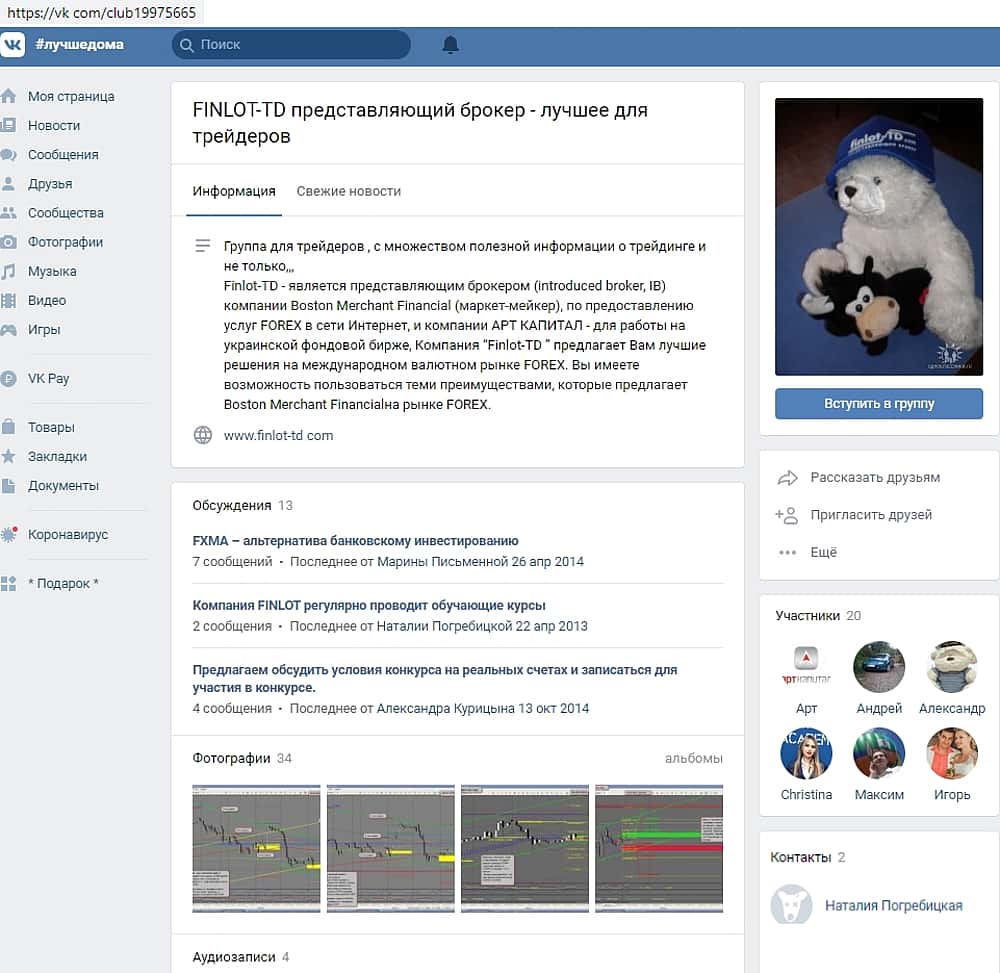Screen dimensions: 1000x973
Task: Switch to the Информация tab
Action: tap(234, 191)
